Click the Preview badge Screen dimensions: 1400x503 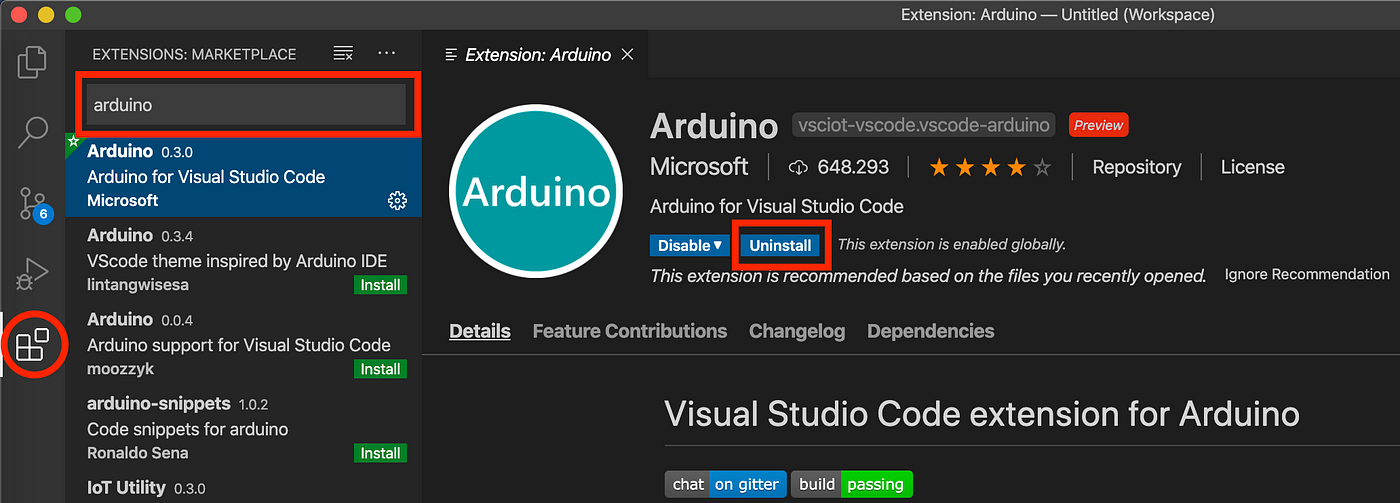pyautogui.click(x=1098, y=126)
